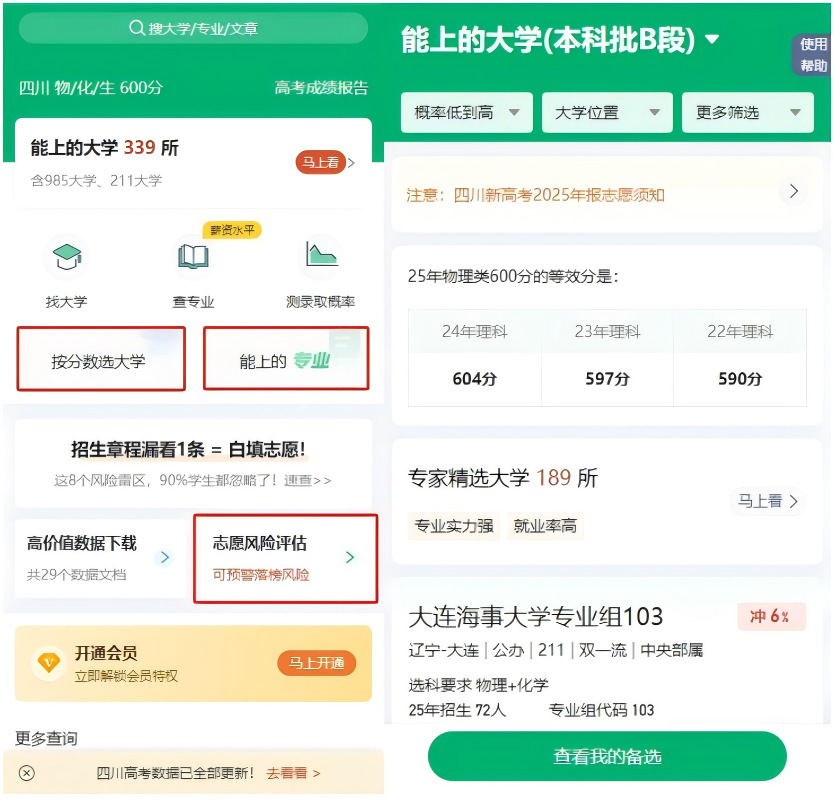Click the magnifier icon in search bar
834x801 pixels.
point(137,28)
